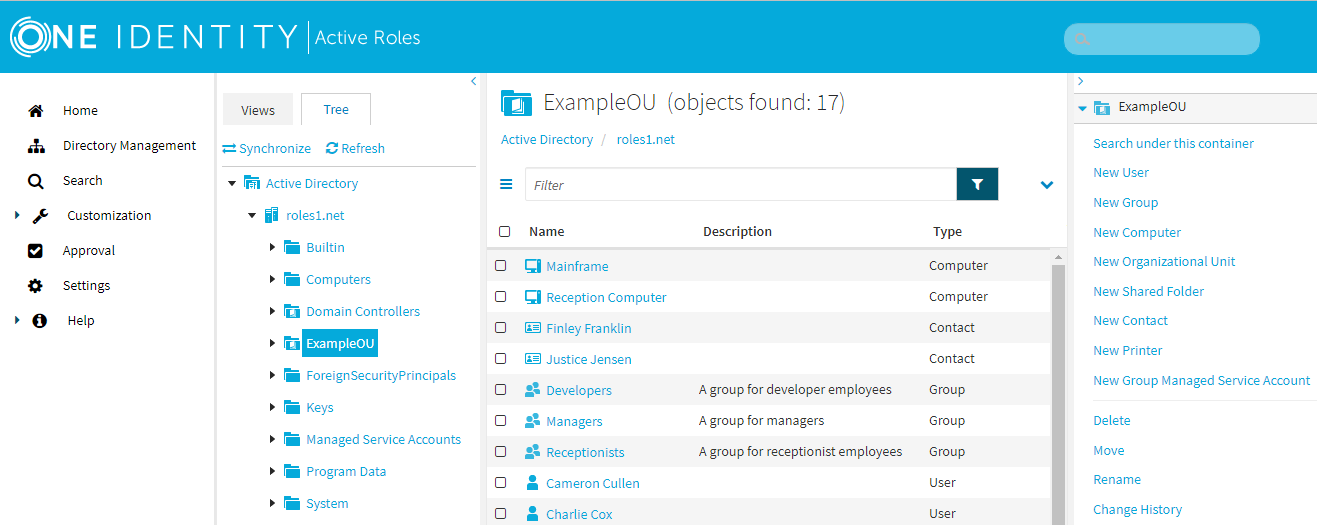Click the roles1.net breadcrumb link
Image resolution: width=1317 pixels, height=525 pixels.
pos(646,140)
